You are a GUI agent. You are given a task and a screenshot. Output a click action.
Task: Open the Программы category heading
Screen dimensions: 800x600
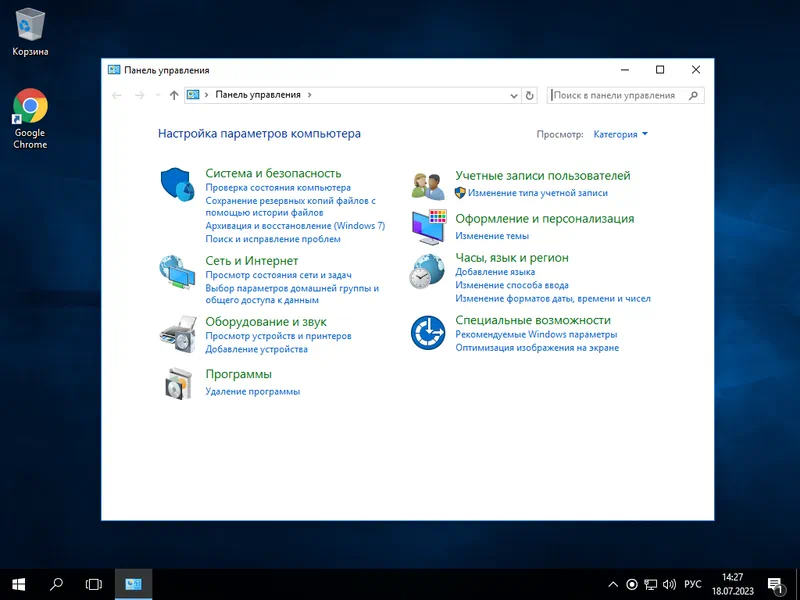pos(238,374)
